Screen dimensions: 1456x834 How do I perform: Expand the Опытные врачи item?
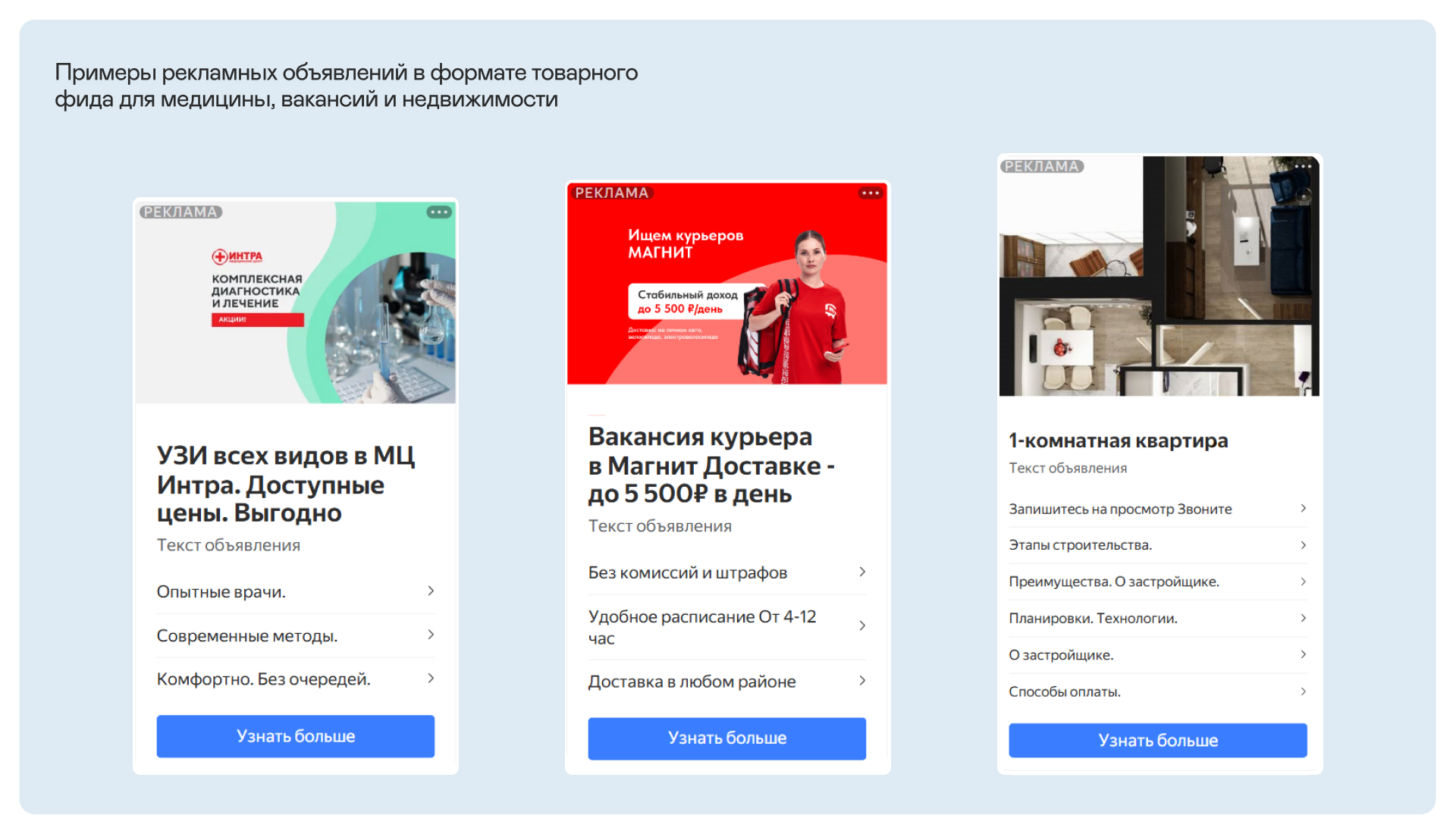coord(296,591)
